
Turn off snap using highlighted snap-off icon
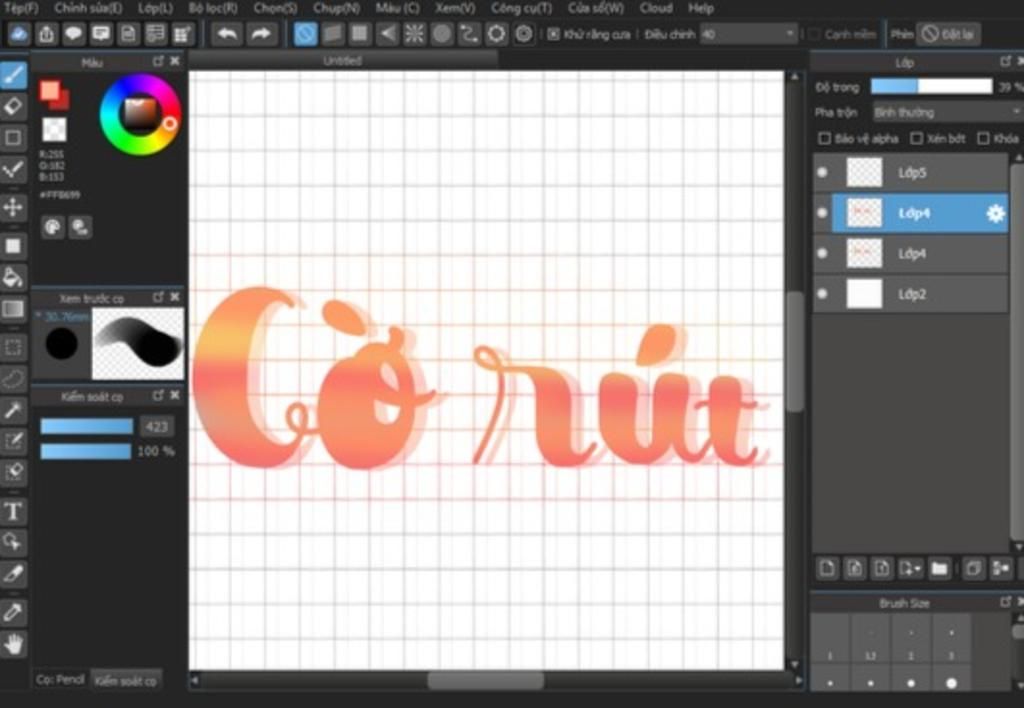[x=306, y=34]
